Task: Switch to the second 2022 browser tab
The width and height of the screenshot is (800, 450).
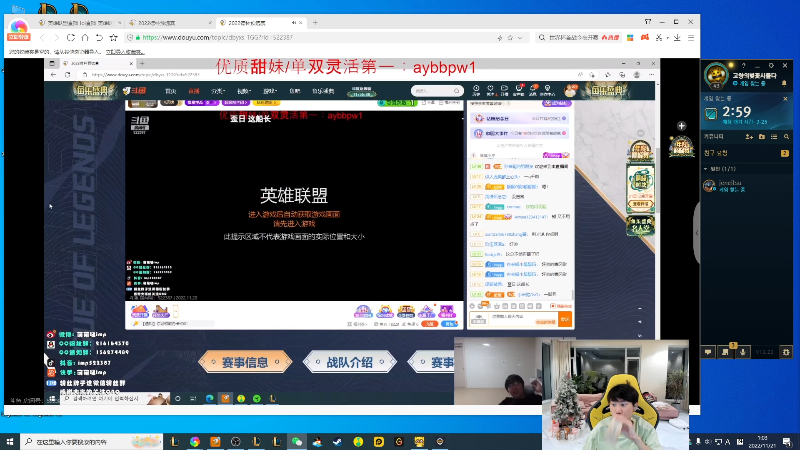Action: pyautogui.click(x=169, y=23)
